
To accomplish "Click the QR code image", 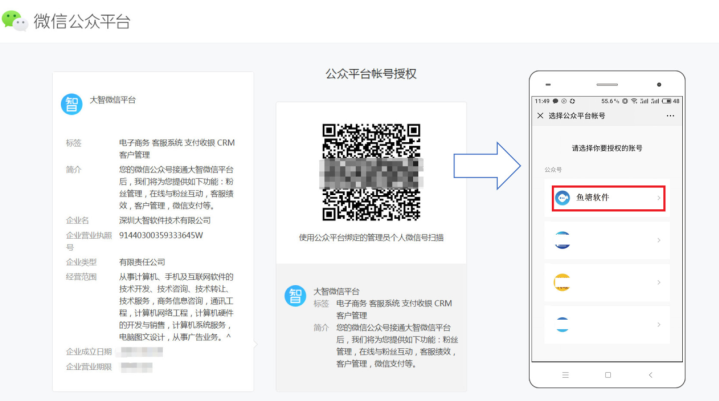I will click(x=371, y=172).
